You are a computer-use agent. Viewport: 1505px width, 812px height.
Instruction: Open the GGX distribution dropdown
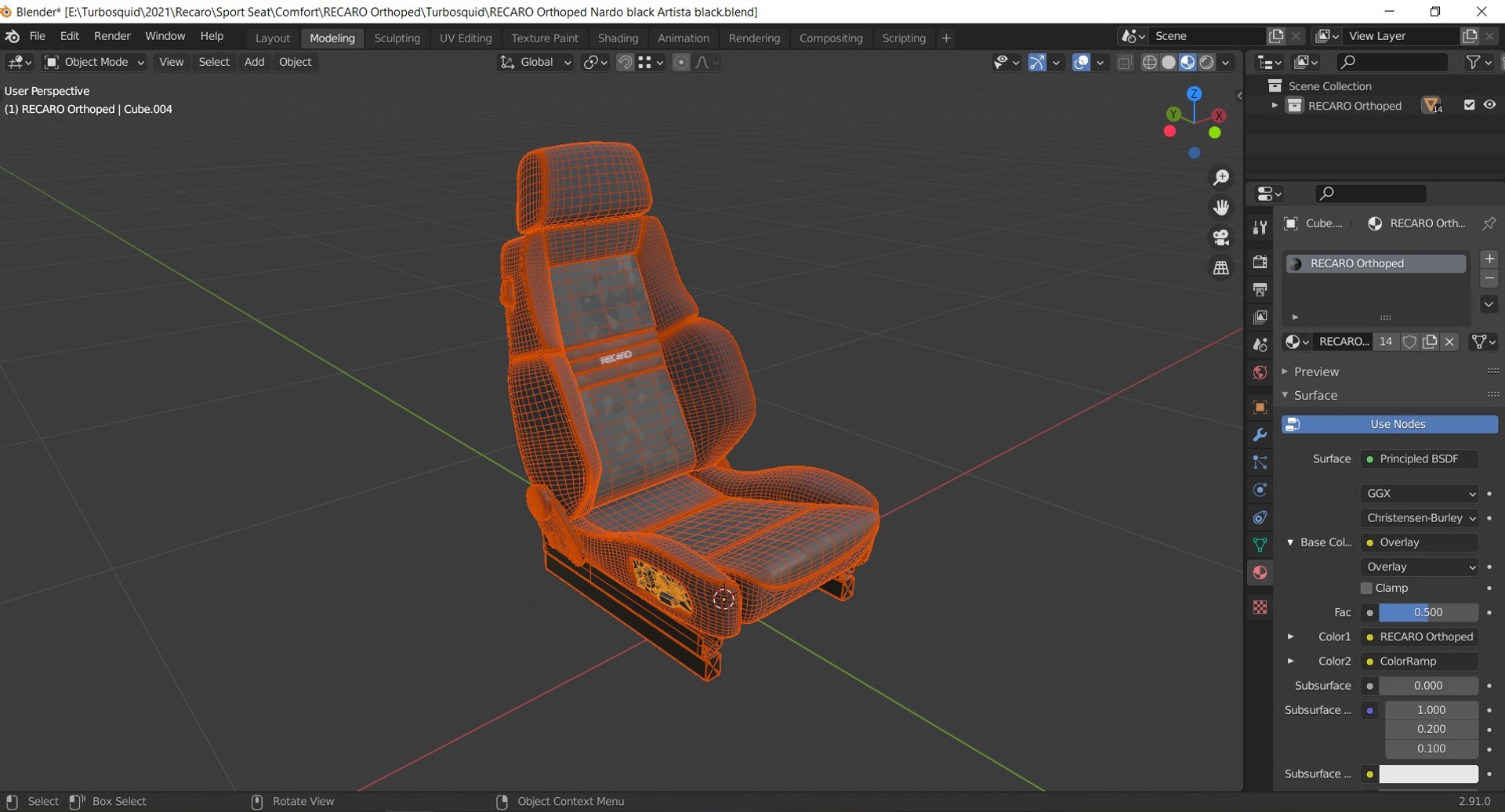coord(1420,494)
